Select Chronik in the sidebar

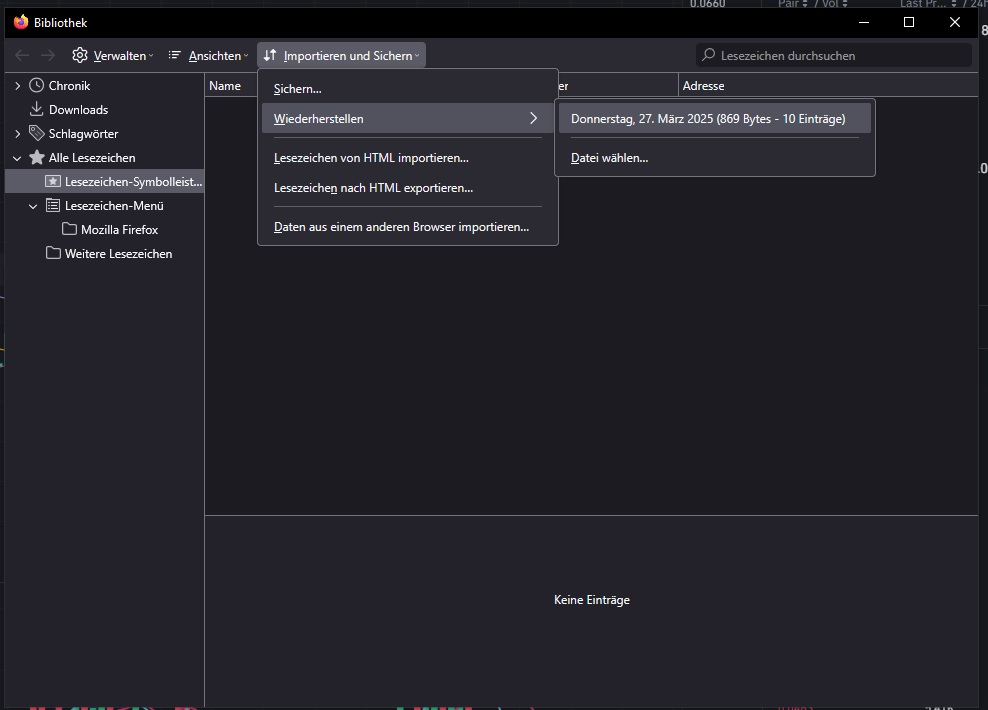click(69, 86)
